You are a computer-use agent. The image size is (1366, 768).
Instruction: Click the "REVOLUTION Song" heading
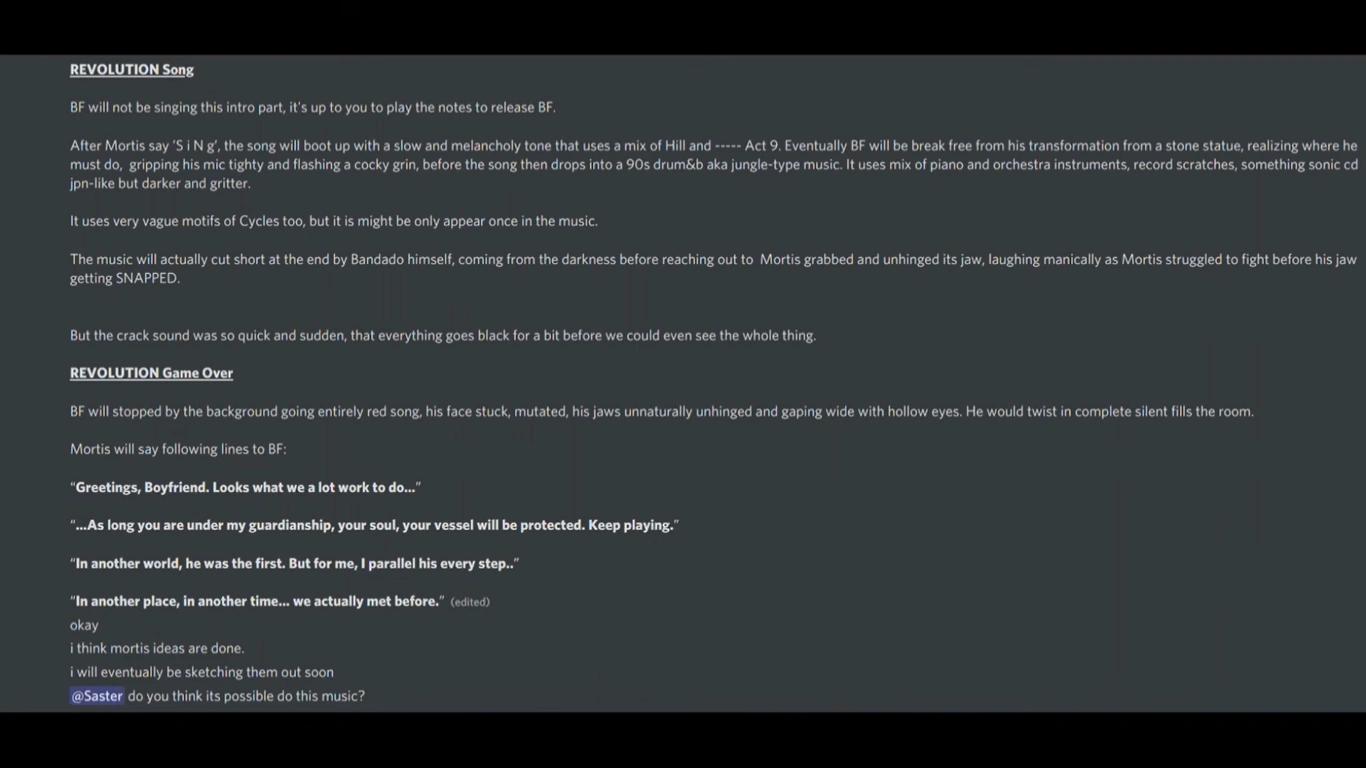[132, 70]
